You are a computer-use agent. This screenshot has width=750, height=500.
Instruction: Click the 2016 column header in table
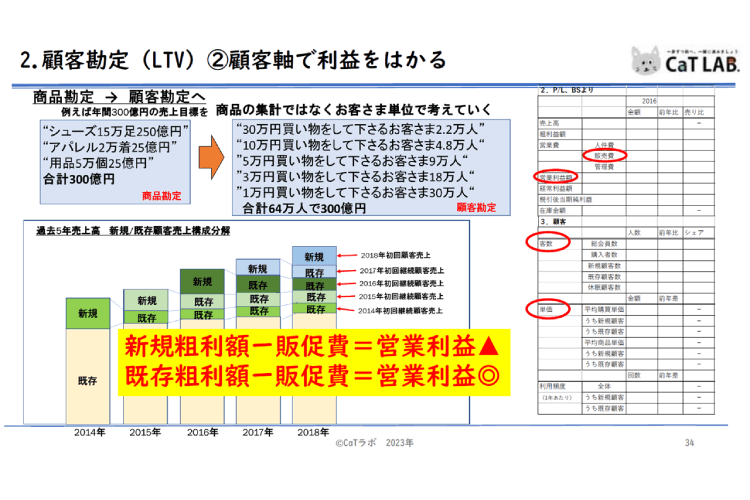coord(649,101)
